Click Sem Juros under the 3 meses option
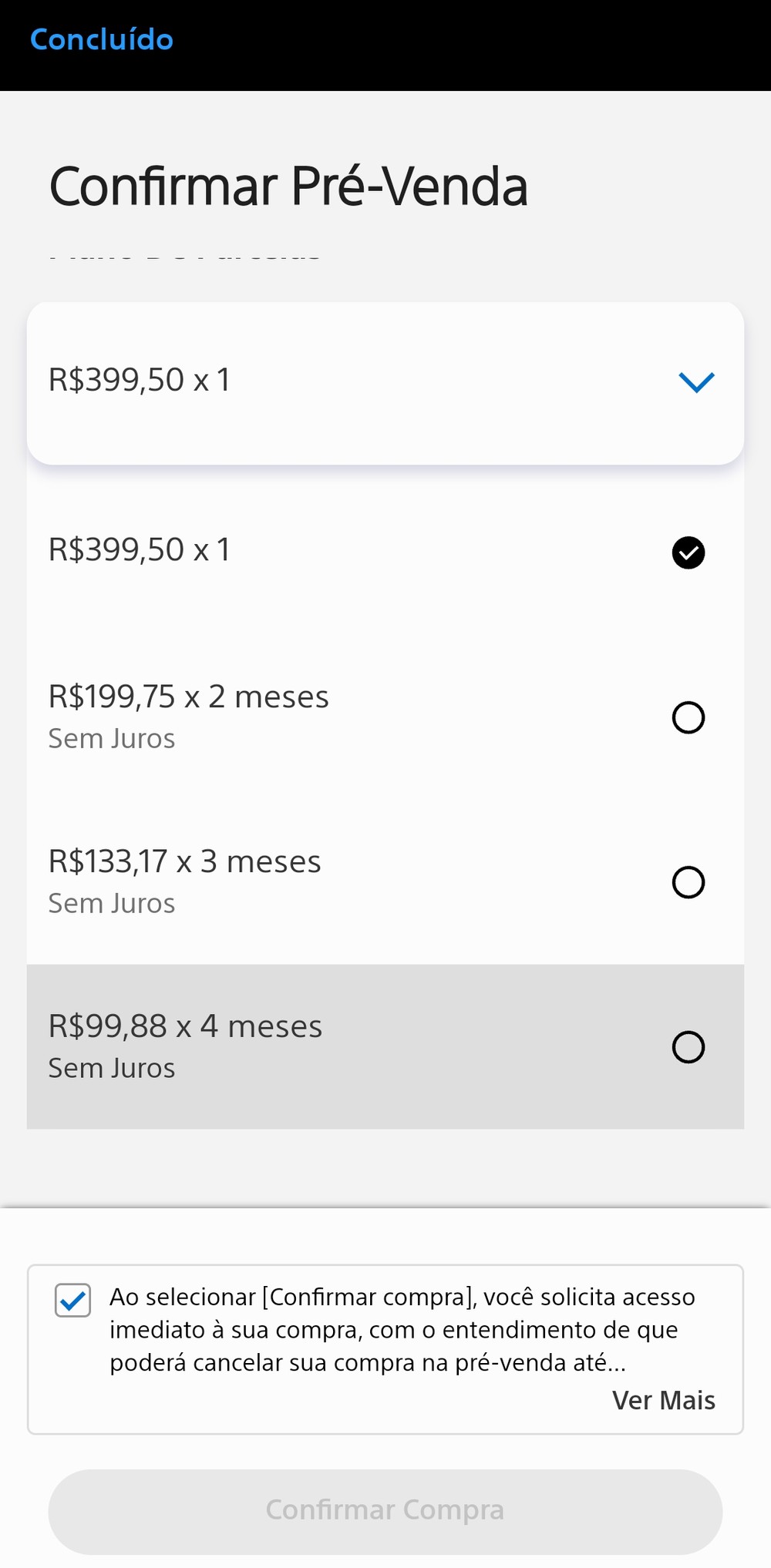The height and width of the screenshot is (1568, 771). click(112, 904)
